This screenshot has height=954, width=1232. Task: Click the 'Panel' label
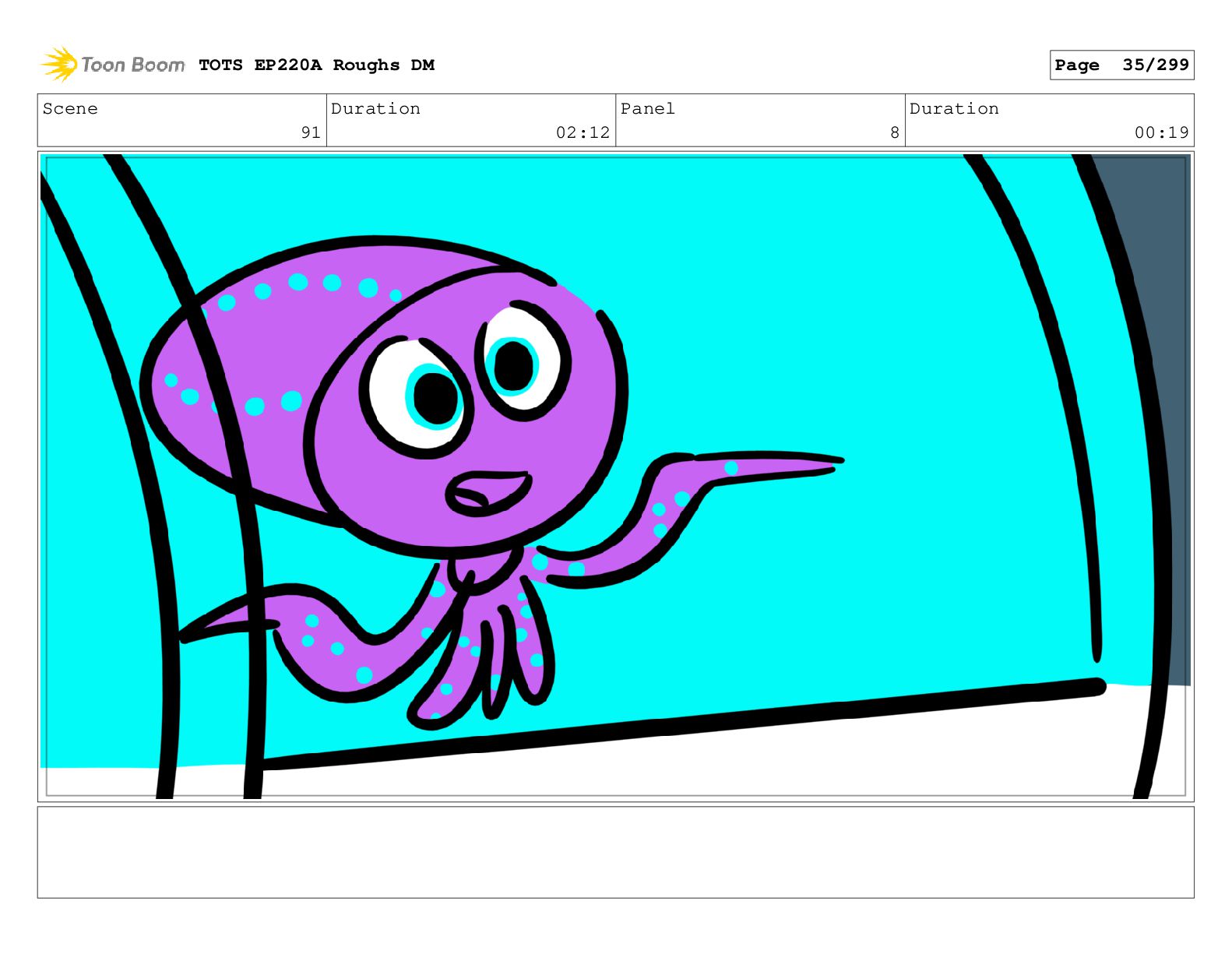(x=647, y=109)
